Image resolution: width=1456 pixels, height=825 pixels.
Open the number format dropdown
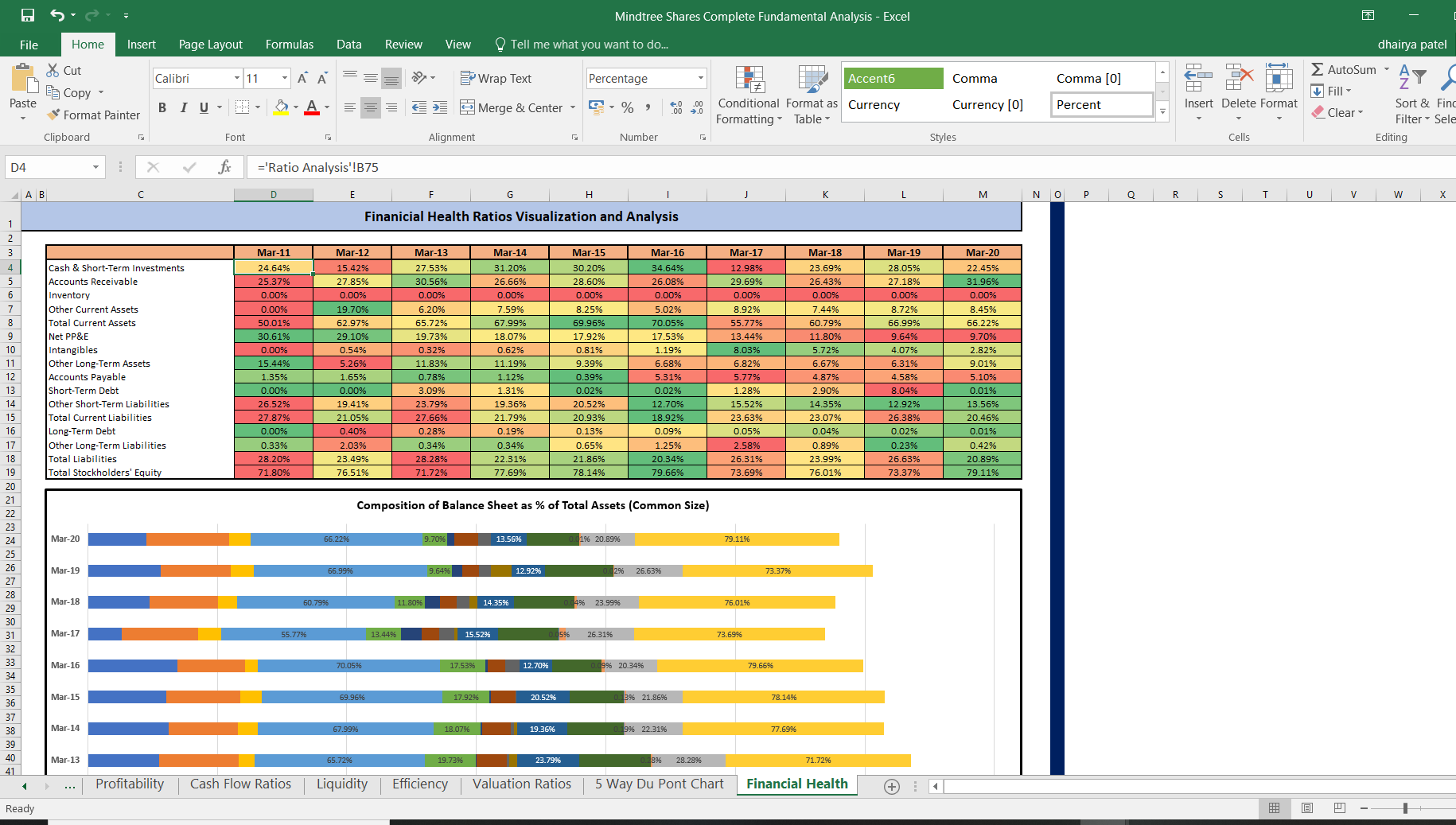(x=701, y=78)
